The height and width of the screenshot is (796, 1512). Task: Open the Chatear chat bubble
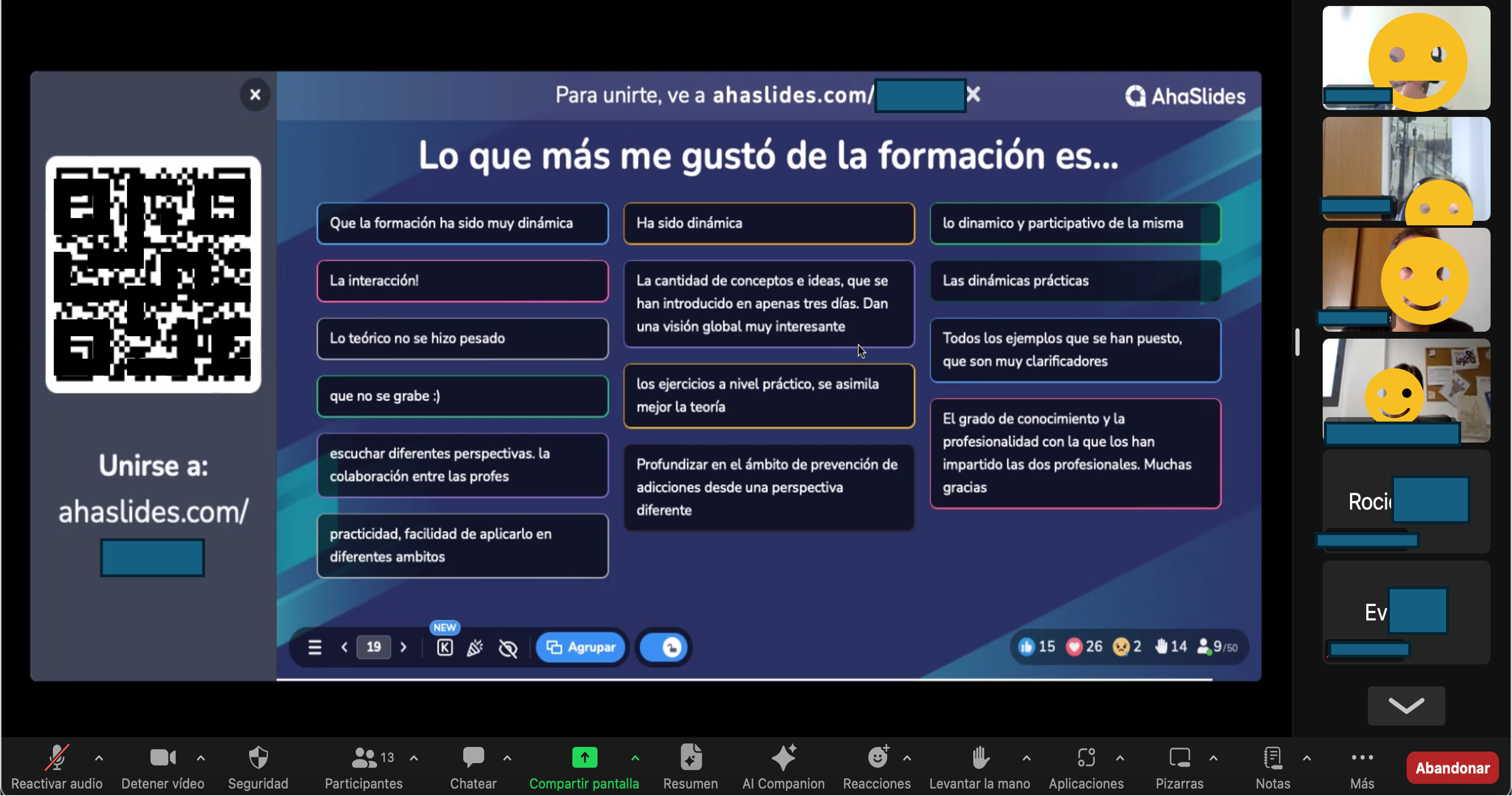coord(473,757)
